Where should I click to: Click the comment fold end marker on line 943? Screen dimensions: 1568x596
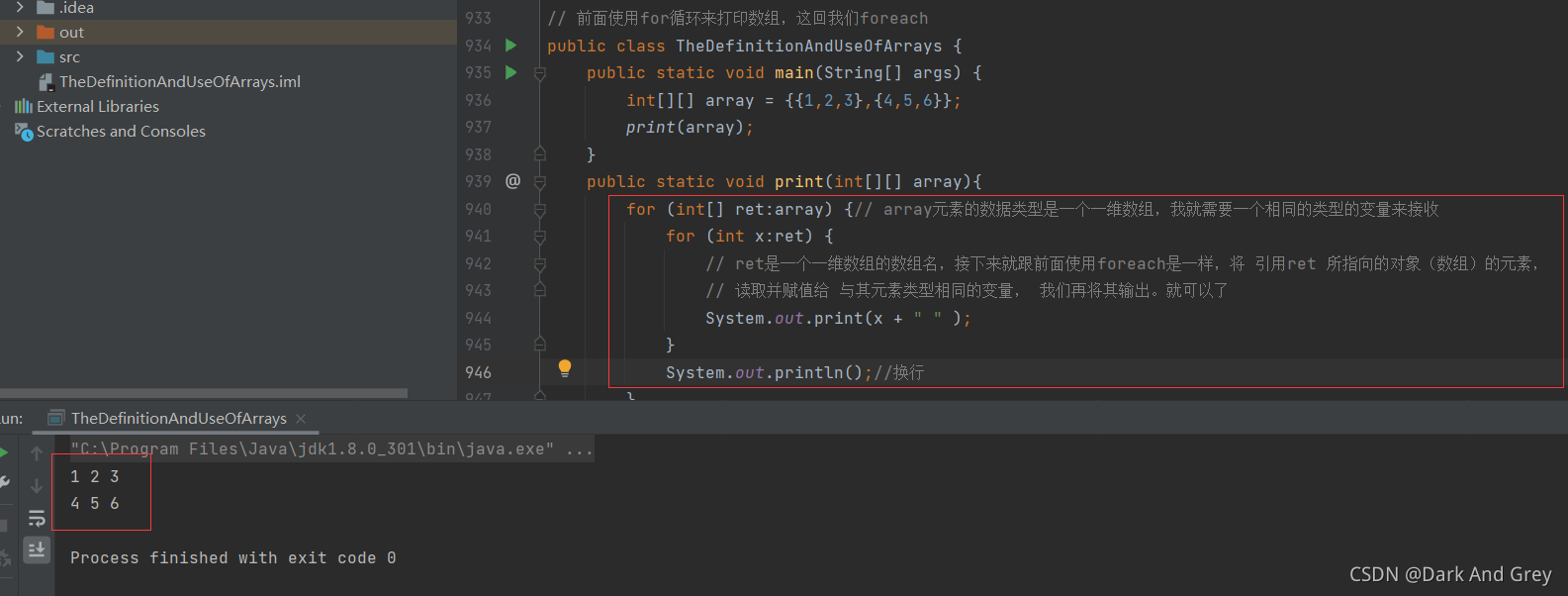tap(540, 289)
